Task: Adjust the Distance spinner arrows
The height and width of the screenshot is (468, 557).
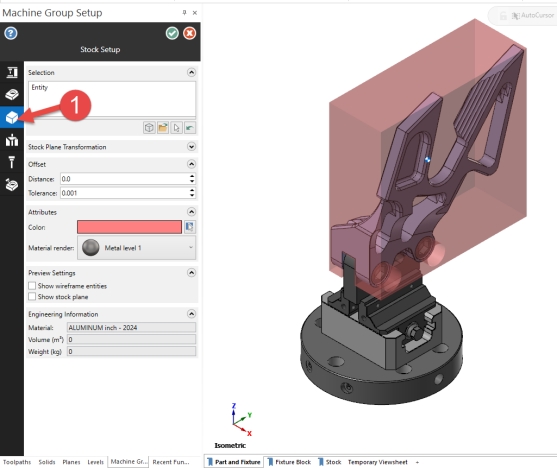Action: [192, 179]
